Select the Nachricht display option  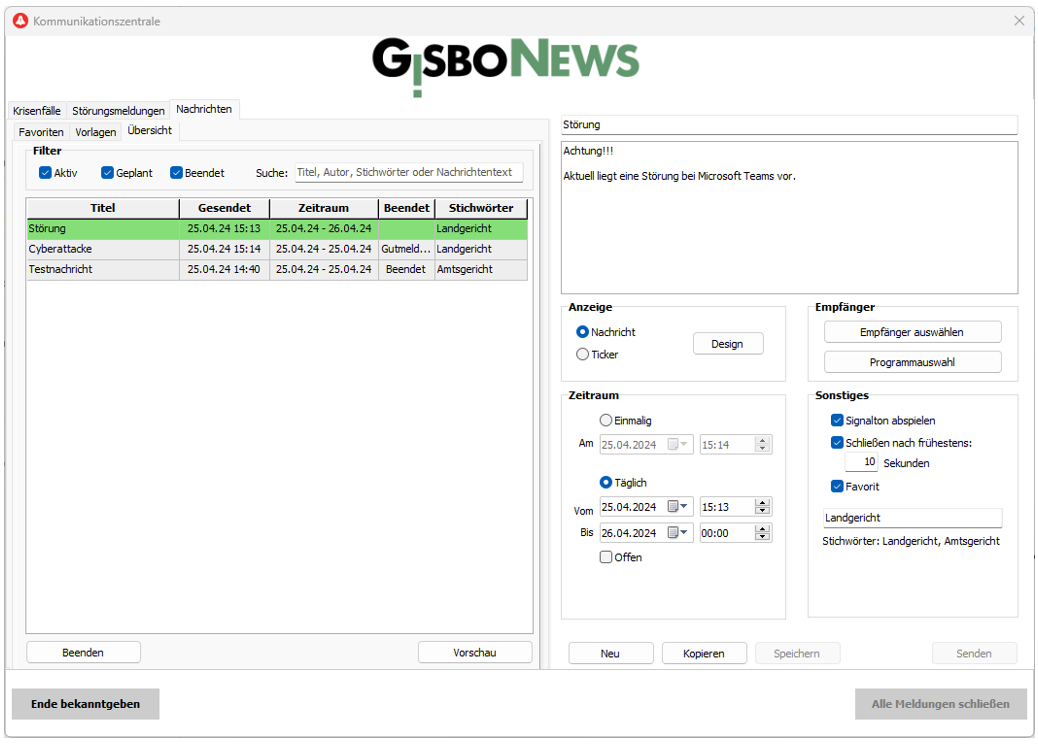point(583,332)
